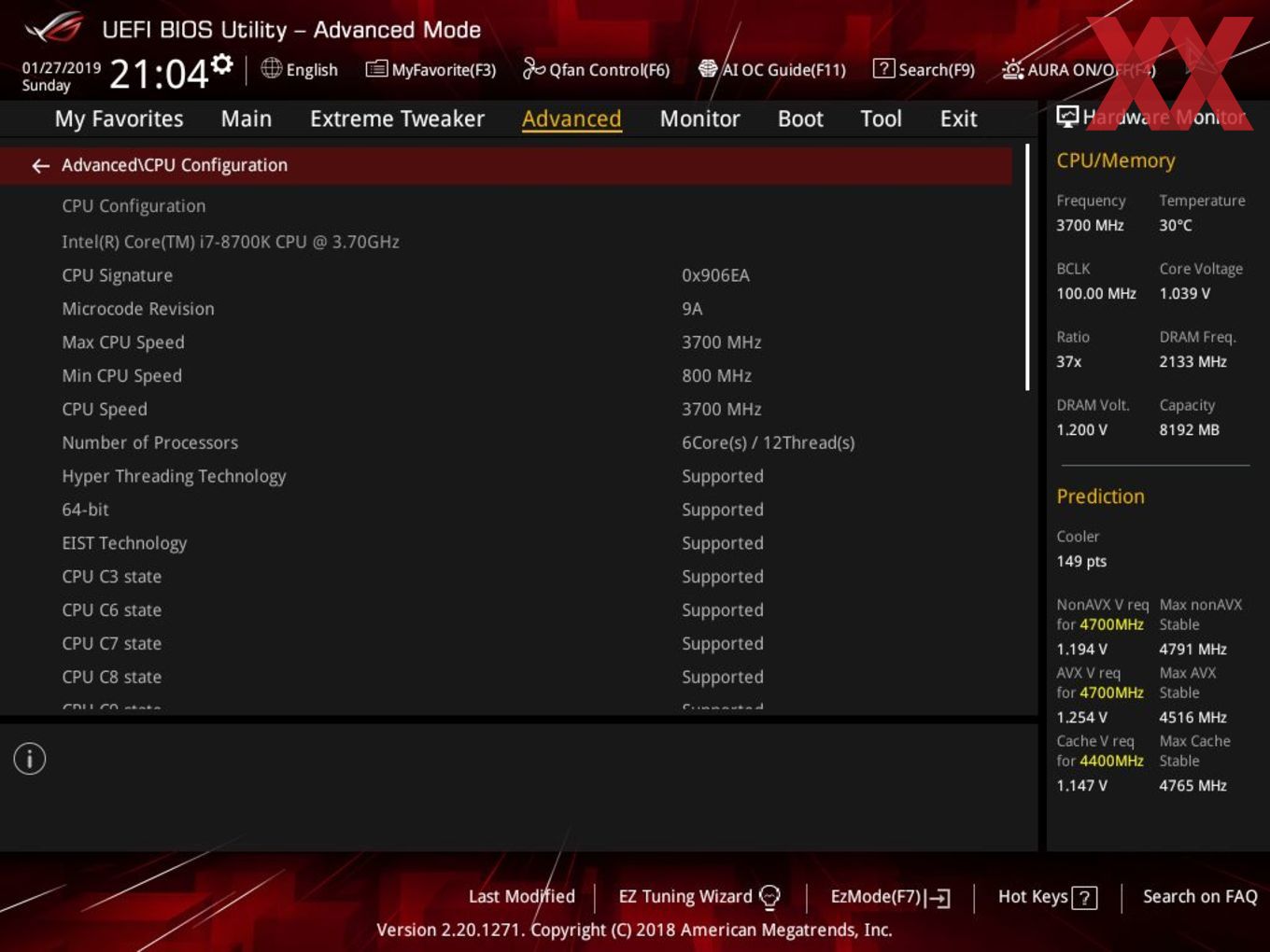This screenshot has height=952, width=1270.
Task: Open the Extreme Tweaker tab
Action: 397,119
